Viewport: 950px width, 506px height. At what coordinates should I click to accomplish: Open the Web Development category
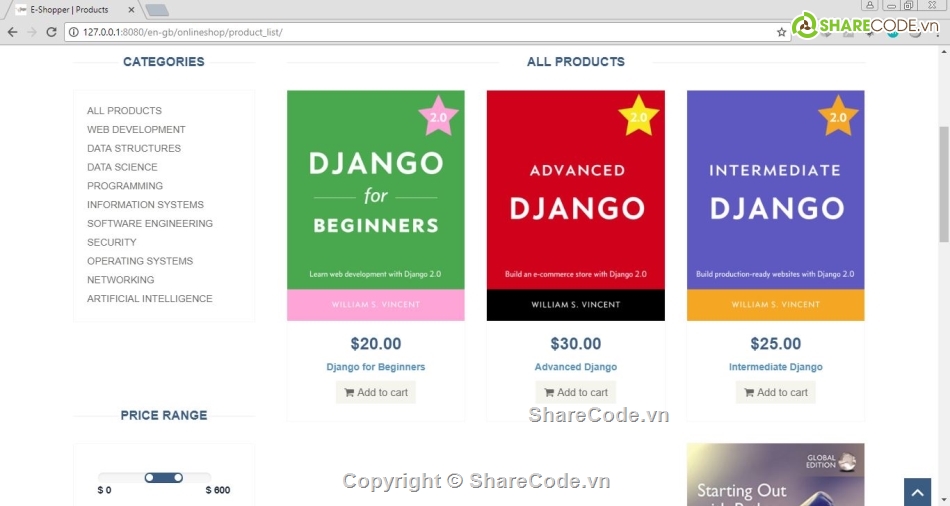point(136,129)
